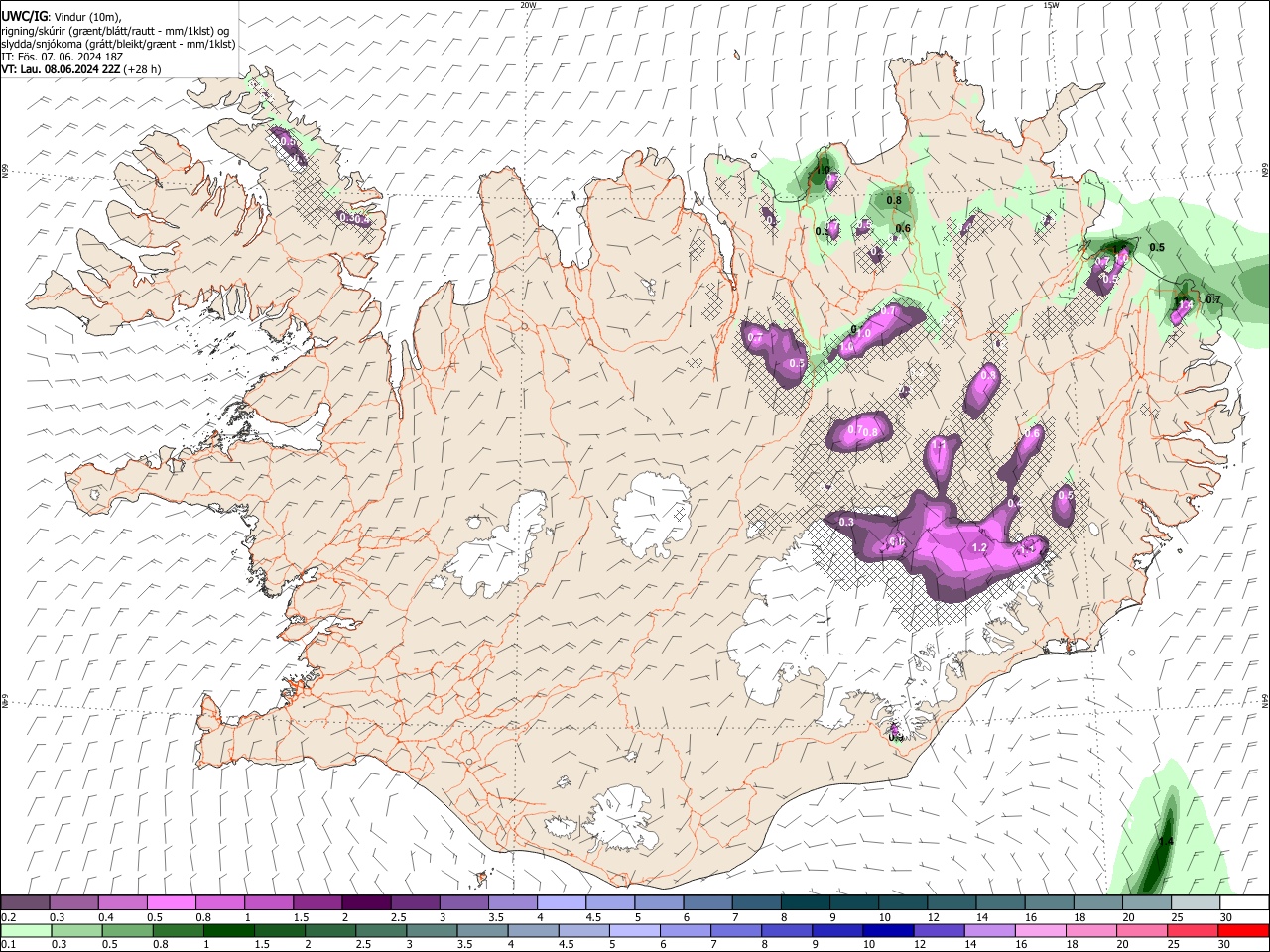
Task: Select the crimson 25–30 rain legend swatch
Action: pos(1192,930)
